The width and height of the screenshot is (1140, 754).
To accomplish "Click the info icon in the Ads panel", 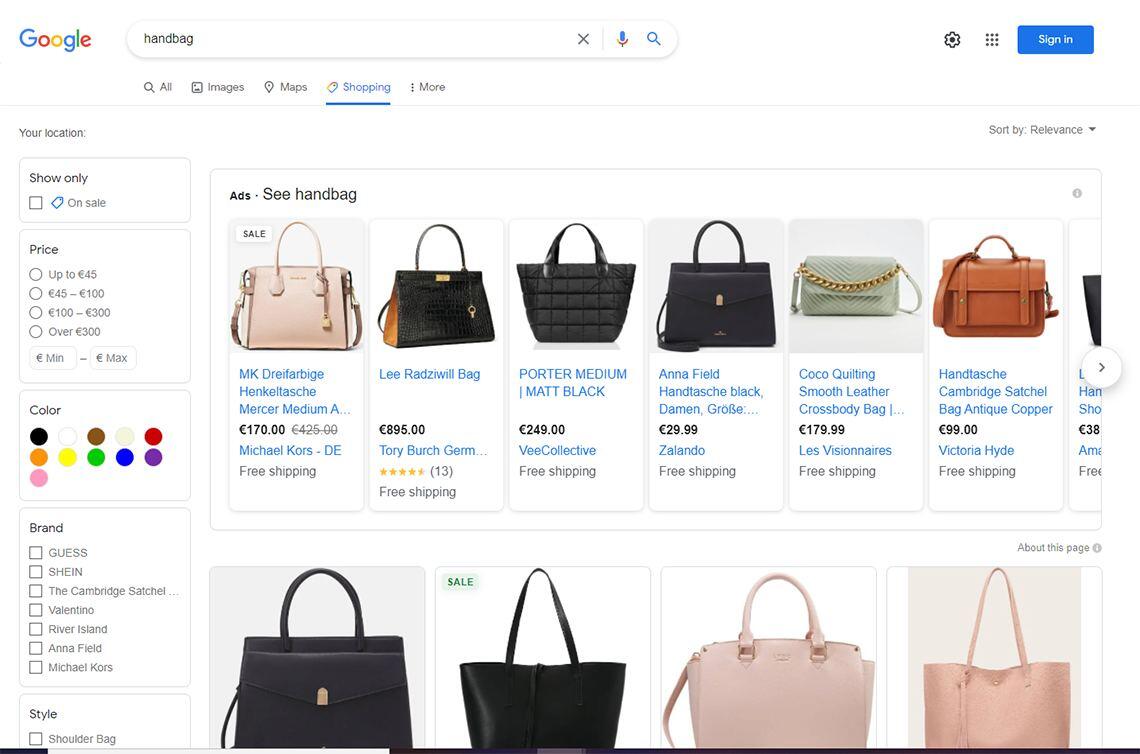I will [x=1077, y=193].
